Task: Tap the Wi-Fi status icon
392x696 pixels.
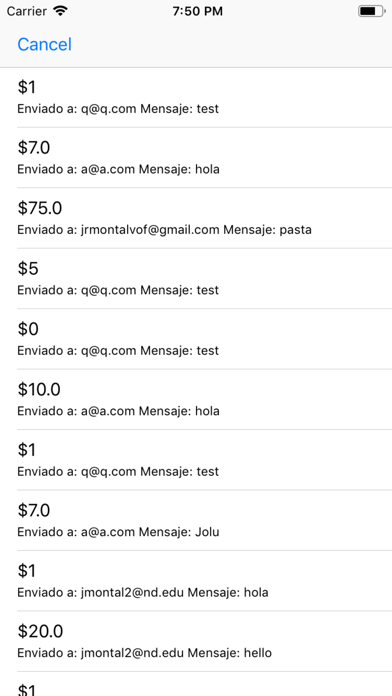Action: point(59,11)
